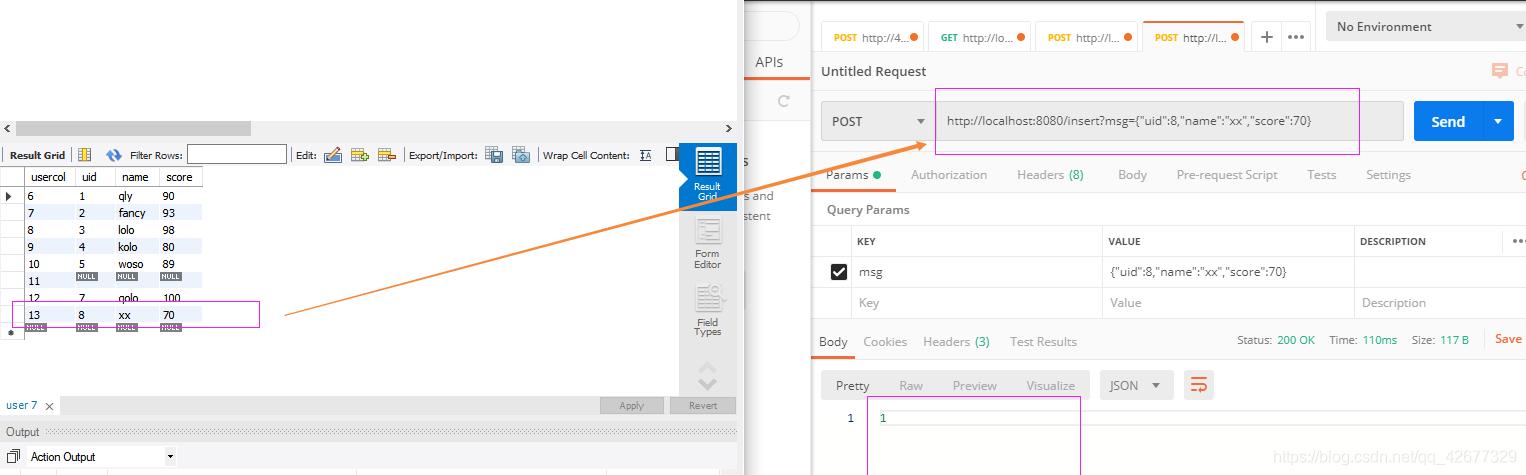The height and width of the screenshot is (475, 1526).
Task: Click the Postman sidebar refresh icon
Action: pos(784,101)
